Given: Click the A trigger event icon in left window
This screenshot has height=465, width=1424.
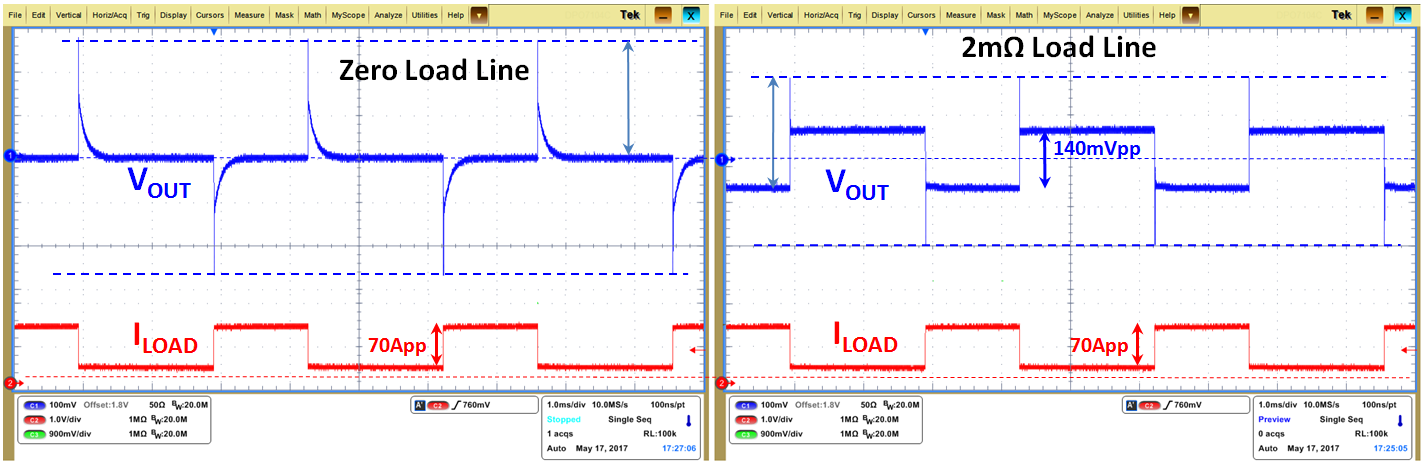Looking at the screenshot, I should [x=418, y=406].
